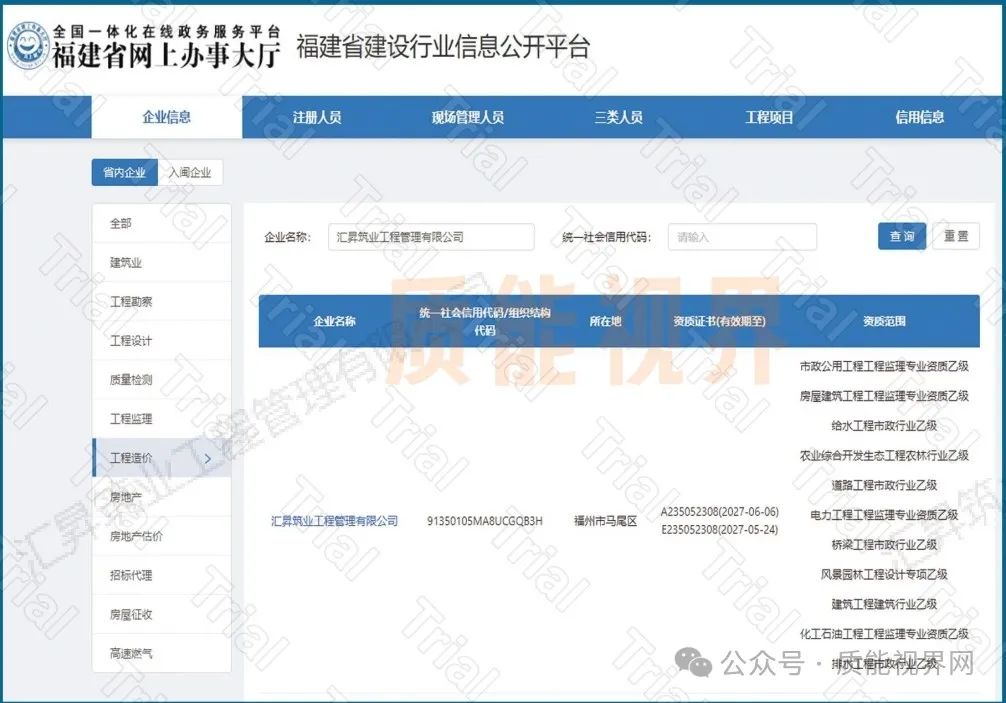Click the 资质证书(有效期至) column header
1006x703 pixels.
pyautogui.click(x=719, y=321)
